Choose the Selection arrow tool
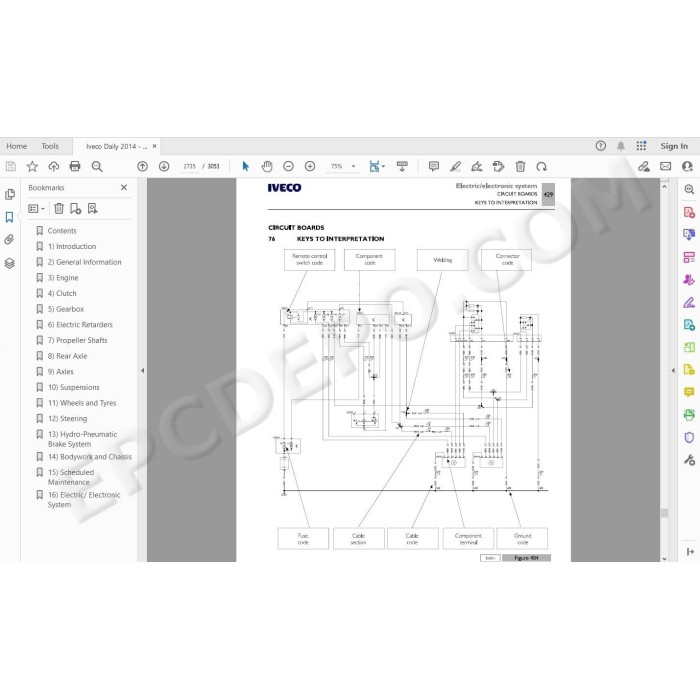 click(246, 167)
